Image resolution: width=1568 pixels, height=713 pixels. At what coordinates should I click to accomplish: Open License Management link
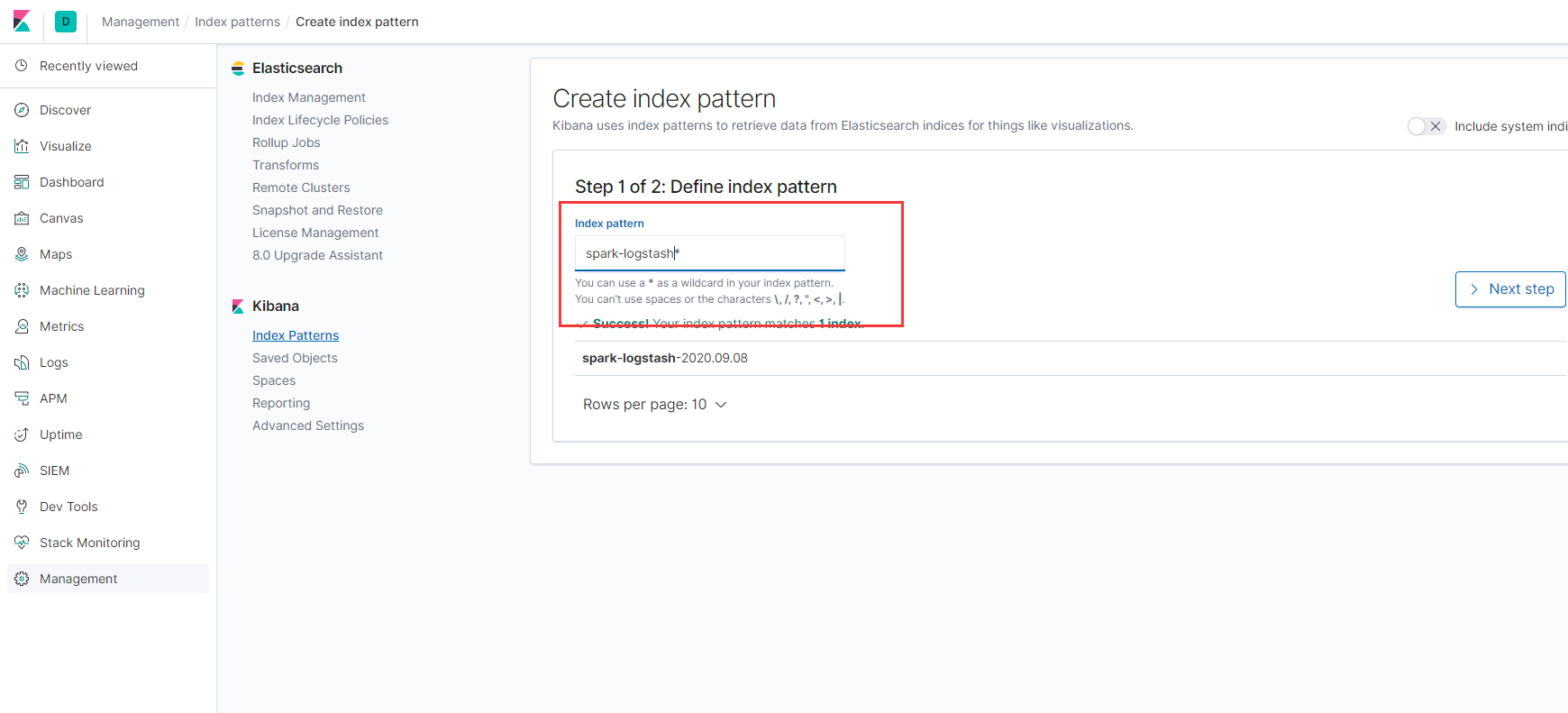[315, 233]
